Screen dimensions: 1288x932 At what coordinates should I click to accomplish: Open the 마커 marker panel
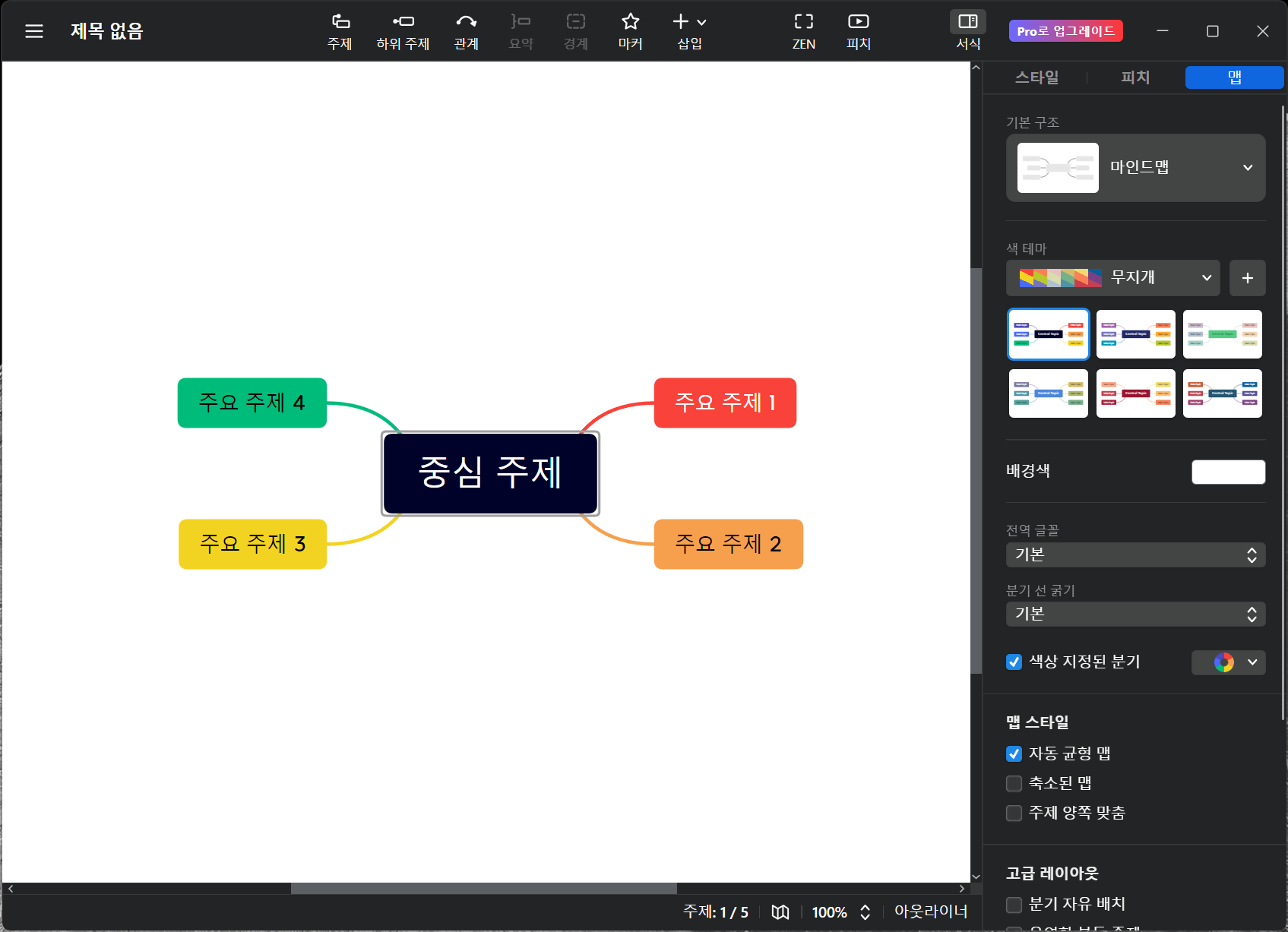(631, 31)
